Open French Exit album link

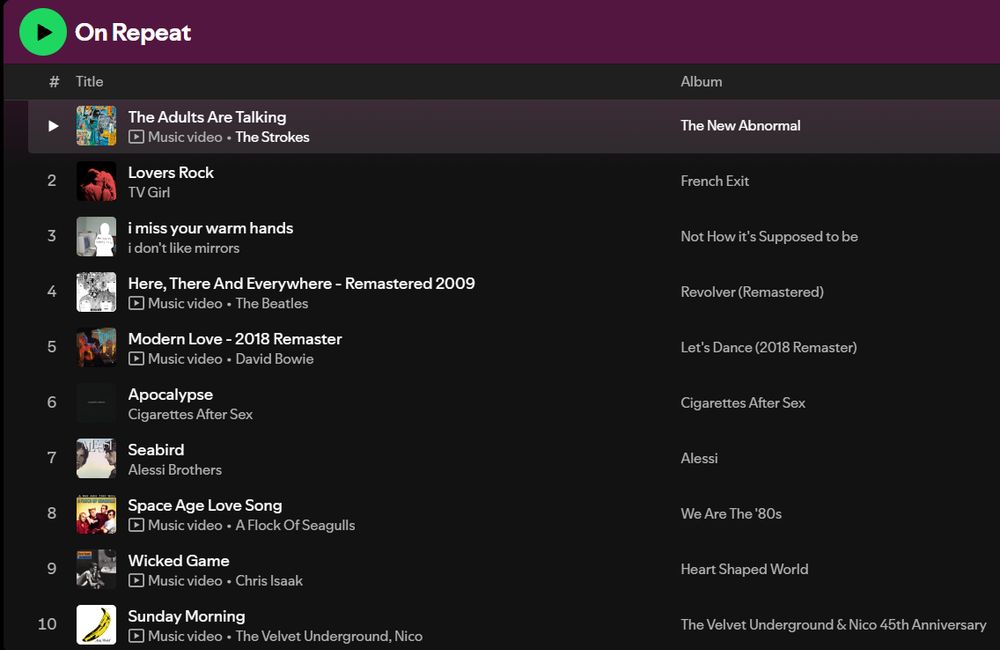715,181
